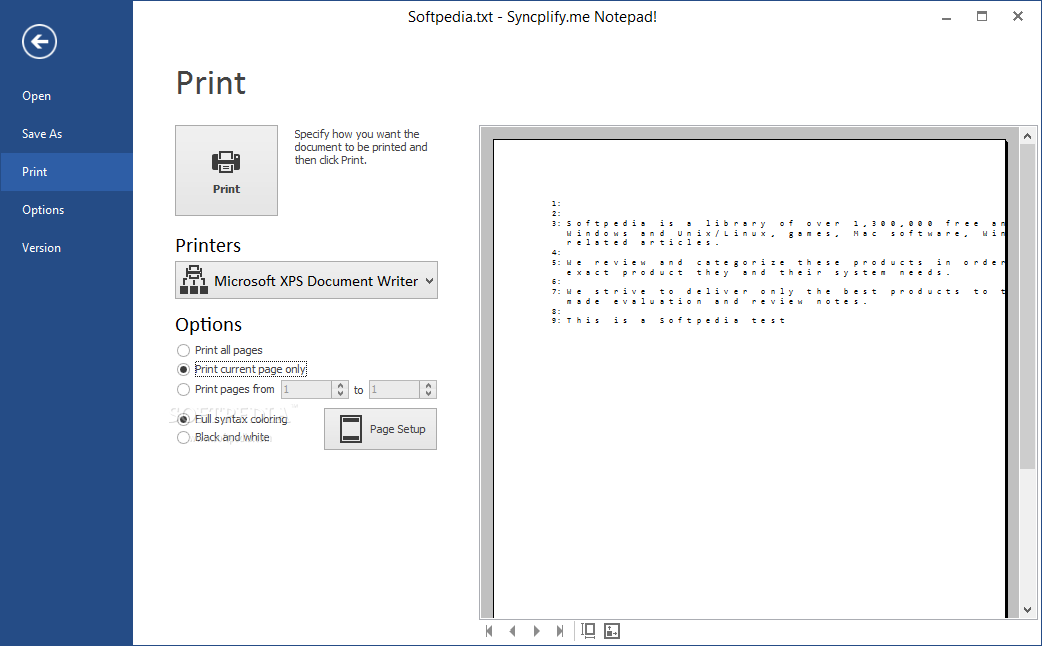This screenshot has width=1042, height=646.
Task: Click the end page spinner arrows
Action: 428,389
